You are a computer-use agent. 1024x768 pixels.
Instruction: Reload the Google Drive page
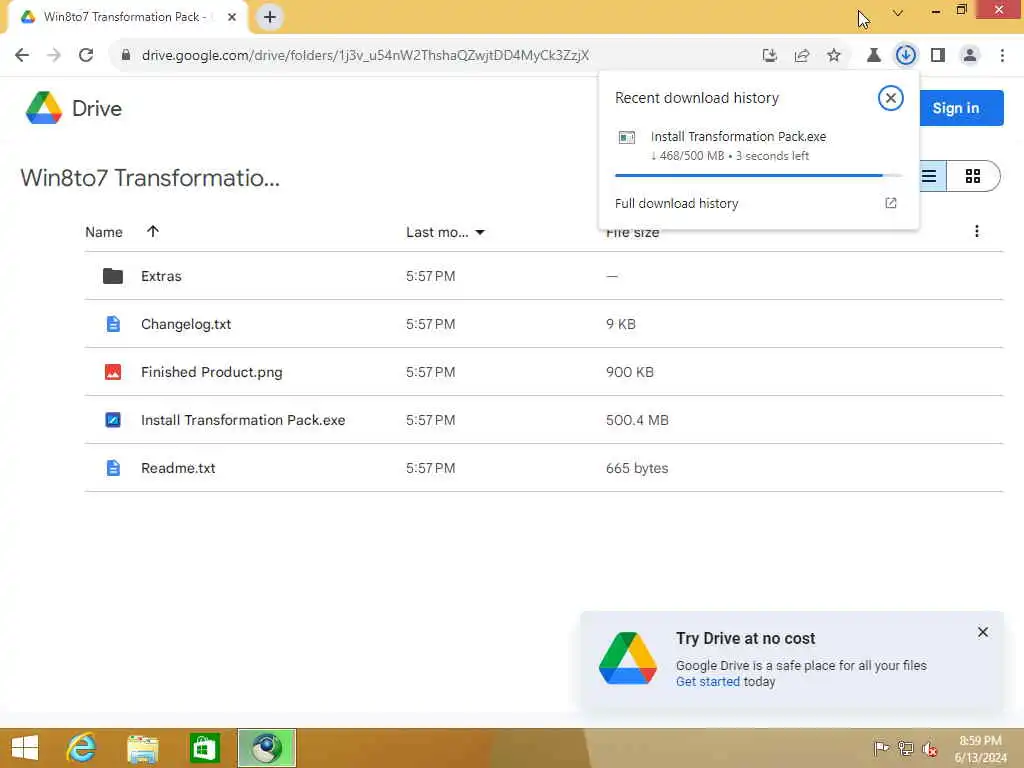[x=86, y=55]
